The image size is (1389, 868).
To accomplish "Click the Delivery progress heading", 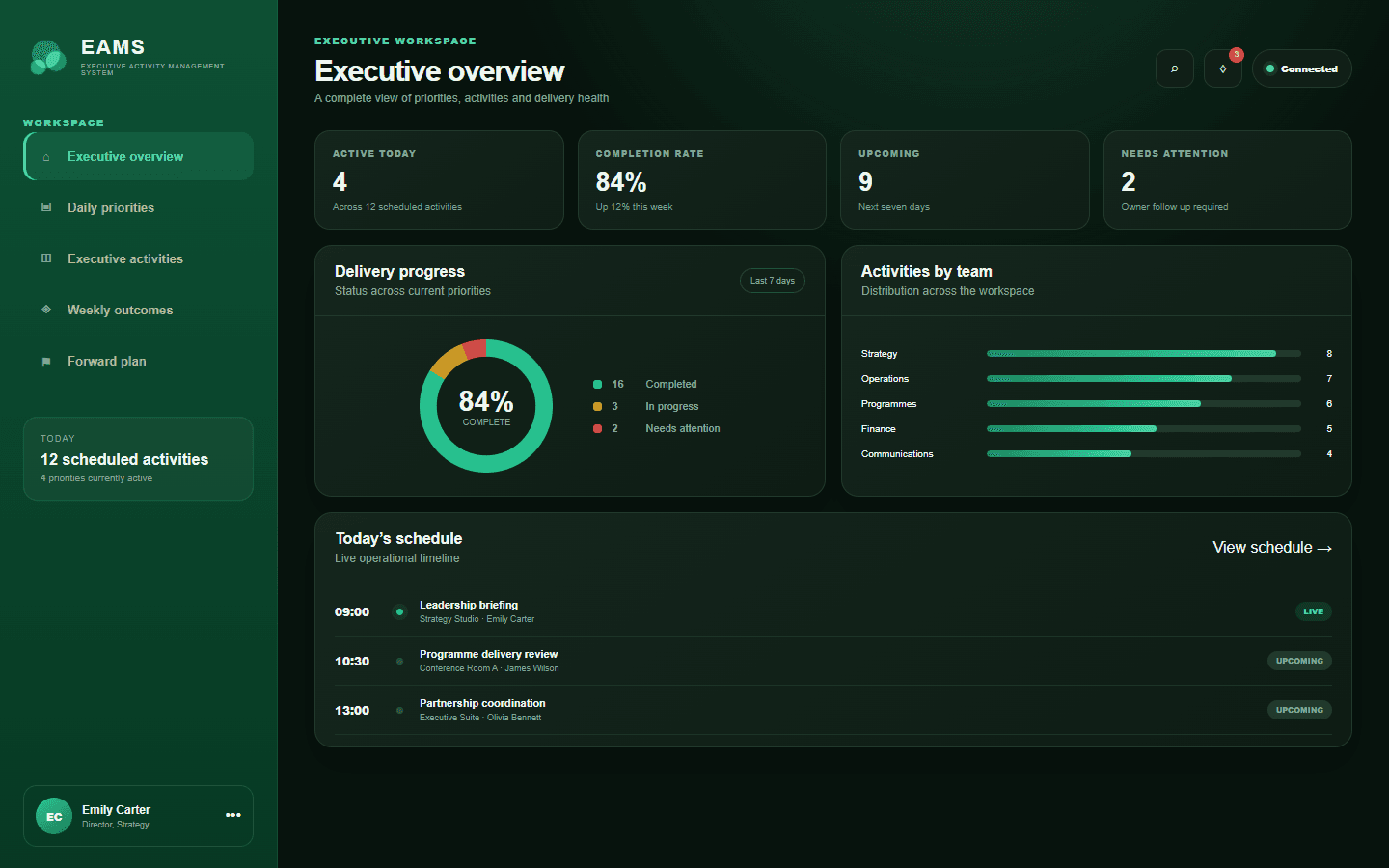I will pos(399,271).
